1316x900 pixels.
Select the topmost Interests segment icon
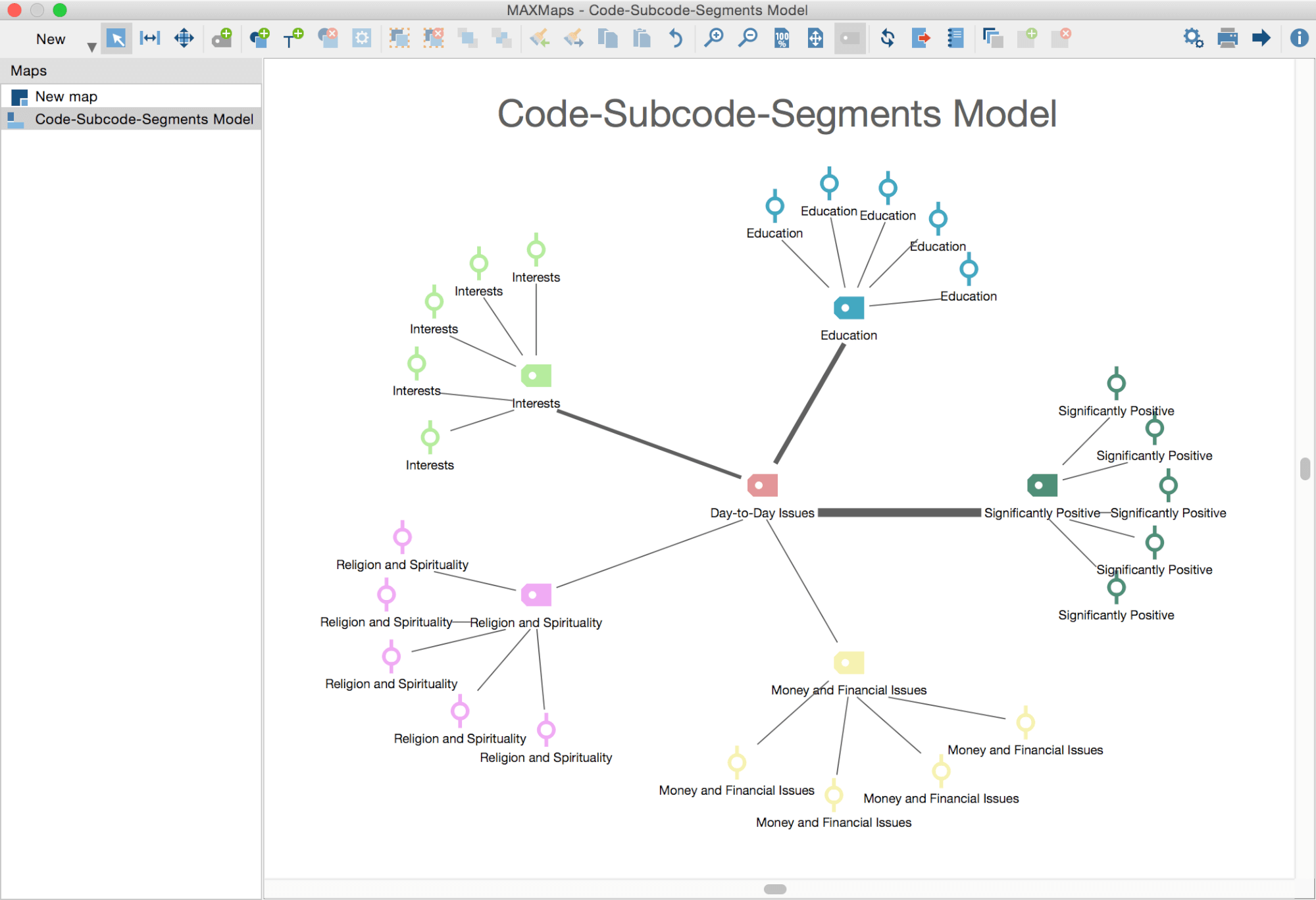(536, 249)
